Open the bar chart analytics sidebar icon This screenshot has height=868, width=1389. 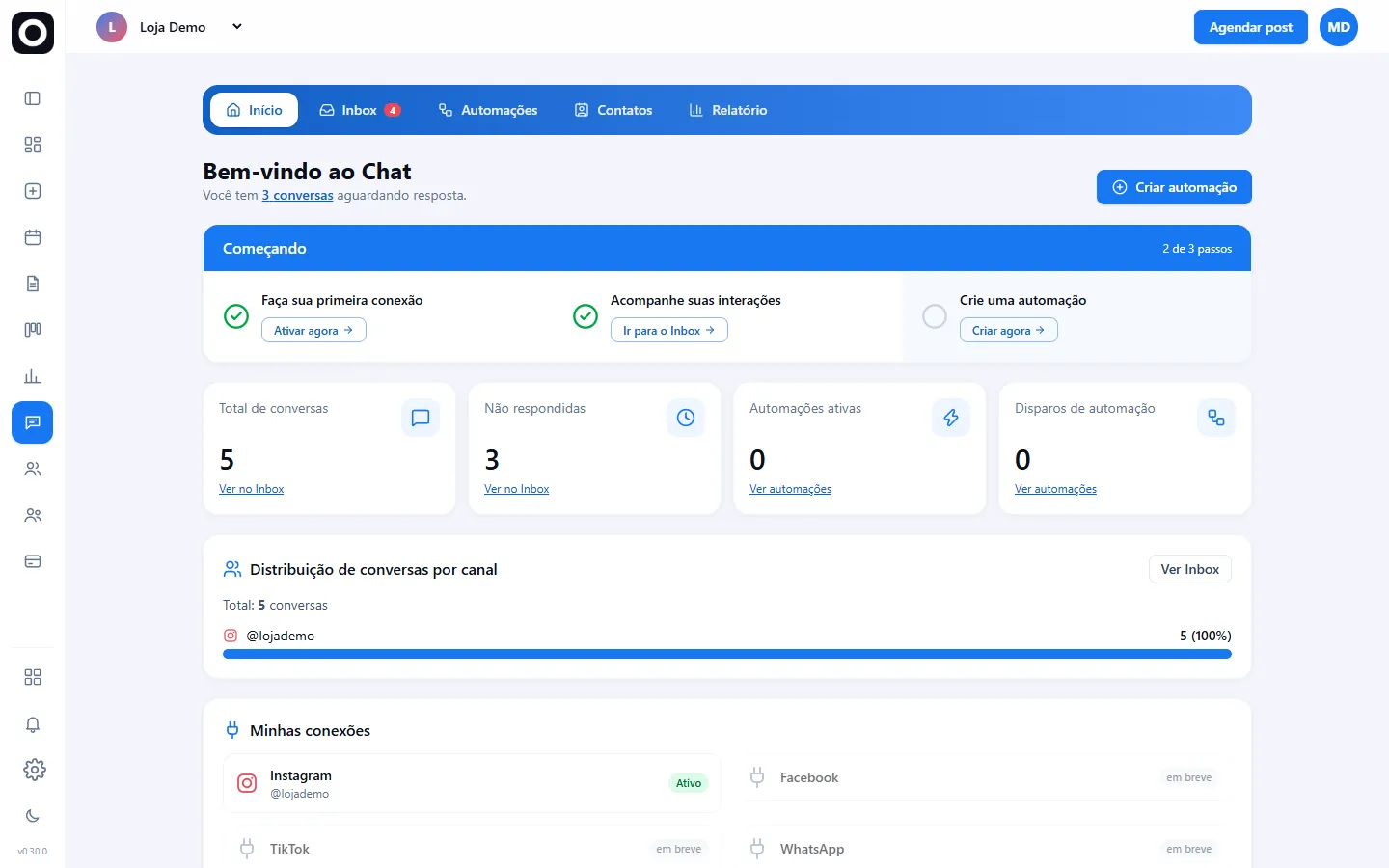(33, 376)
